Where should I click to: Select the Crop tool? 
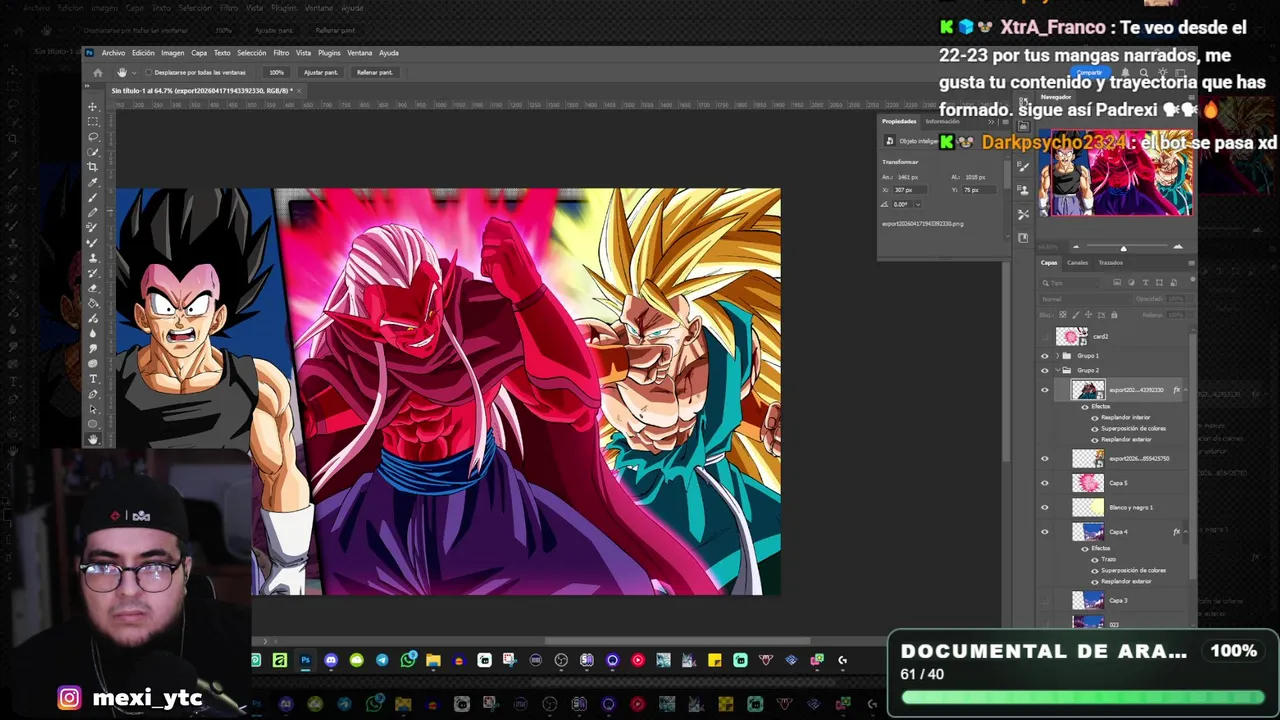93,167
